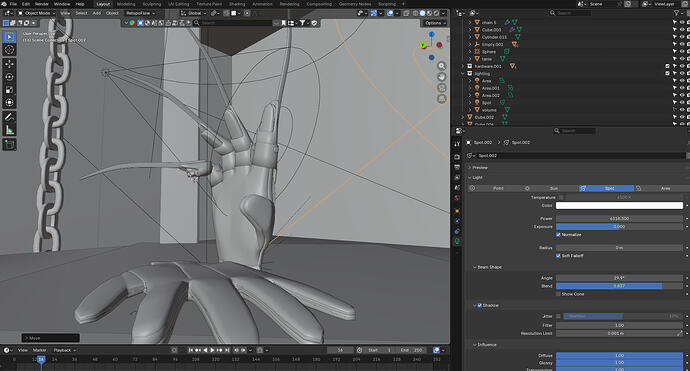Enable the Temperature checkbox
690x371 pixels.
click(562, 198)
